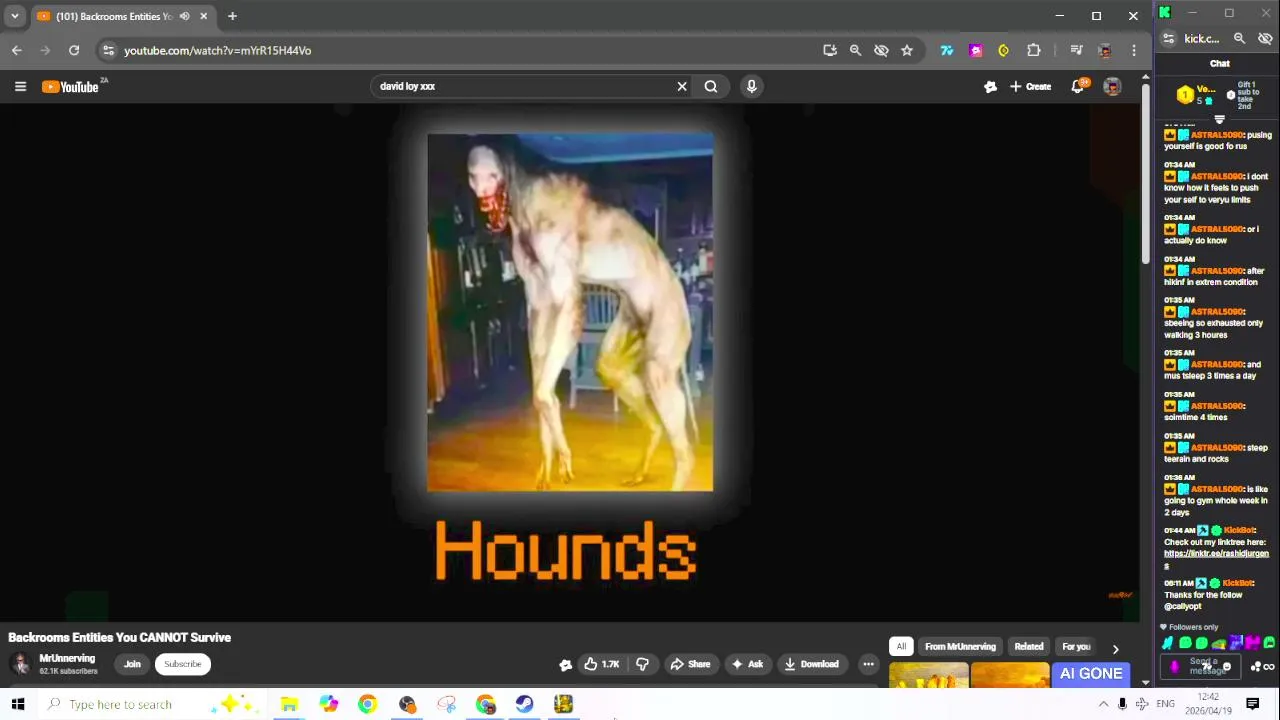Screen dimensions: 1280x720
Task: Open the cyan 7tv extension icon
Action: (947, 50)
